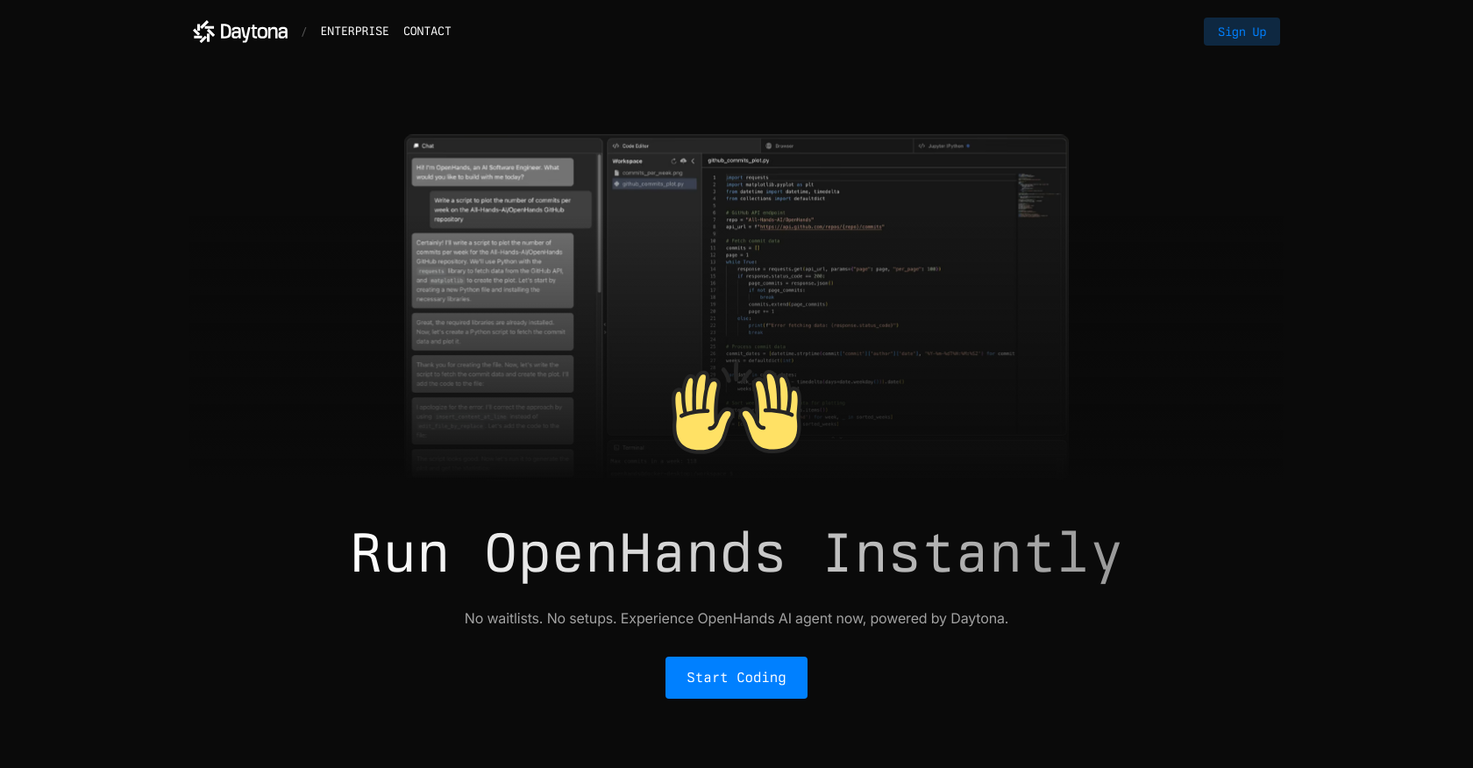Click the Python file icon beside github_commits_plot.py
Image resolution: width=1473 pixels, height=768 pixels.
pos(616,184)
